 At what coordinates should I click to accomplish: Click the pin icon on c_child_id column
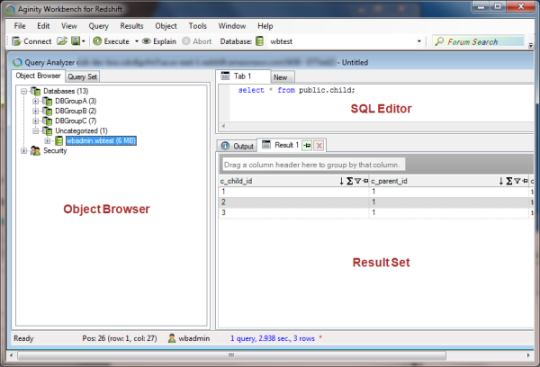click(365, 181)
